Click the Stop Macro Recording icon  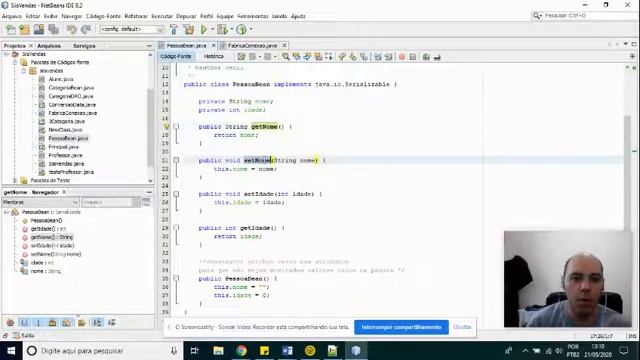413,57
